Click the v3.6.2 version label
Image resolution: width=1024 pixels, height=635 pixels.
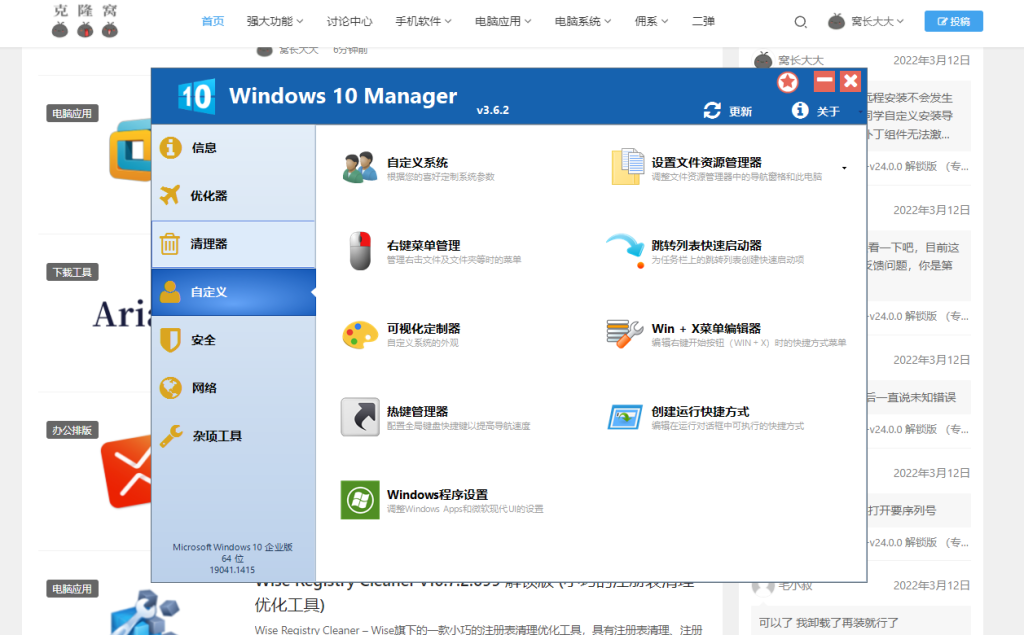coord(492,110)
